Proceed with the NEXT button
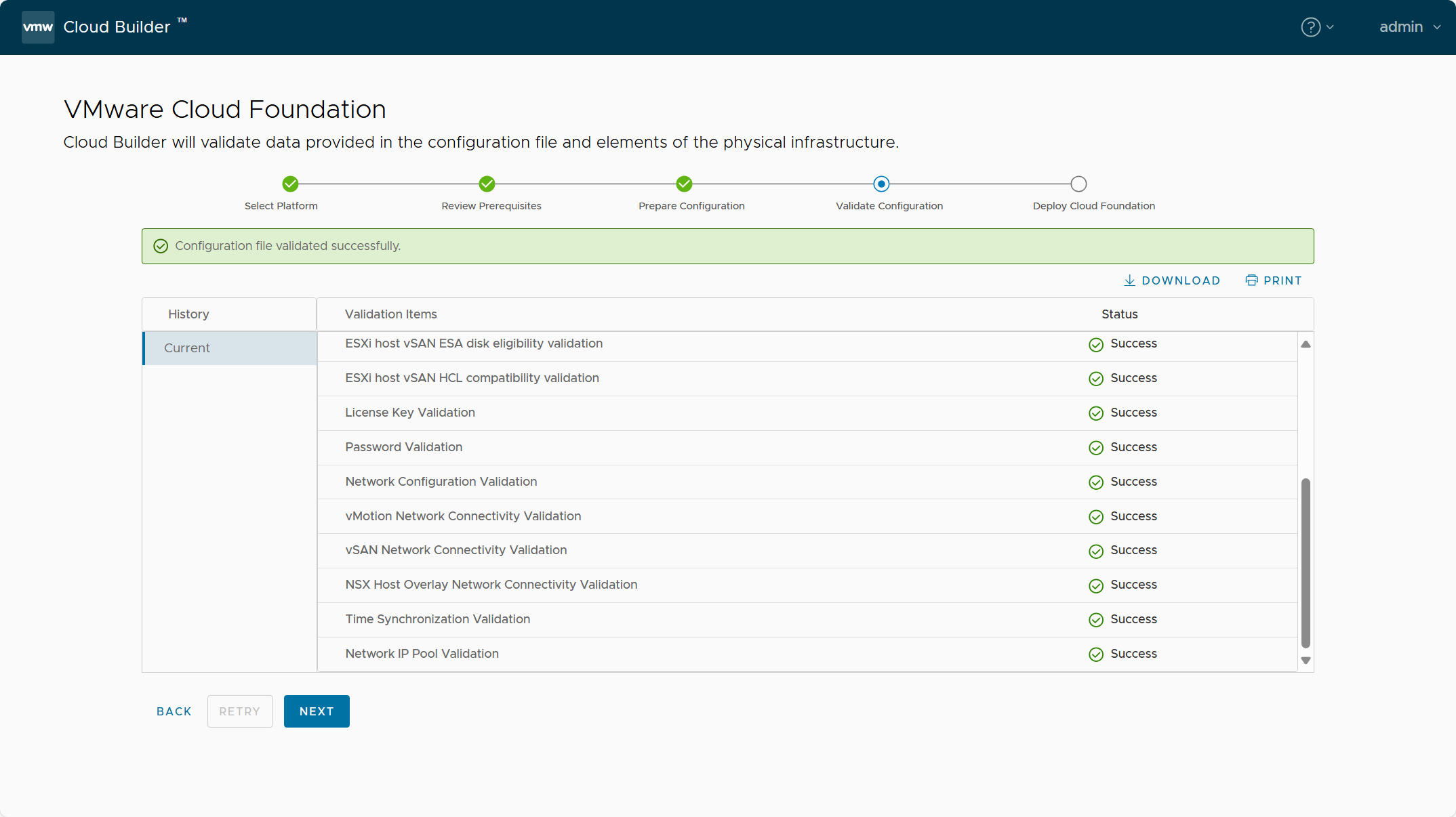Viewport: 1456px width, 817px height. coord(317,711)
